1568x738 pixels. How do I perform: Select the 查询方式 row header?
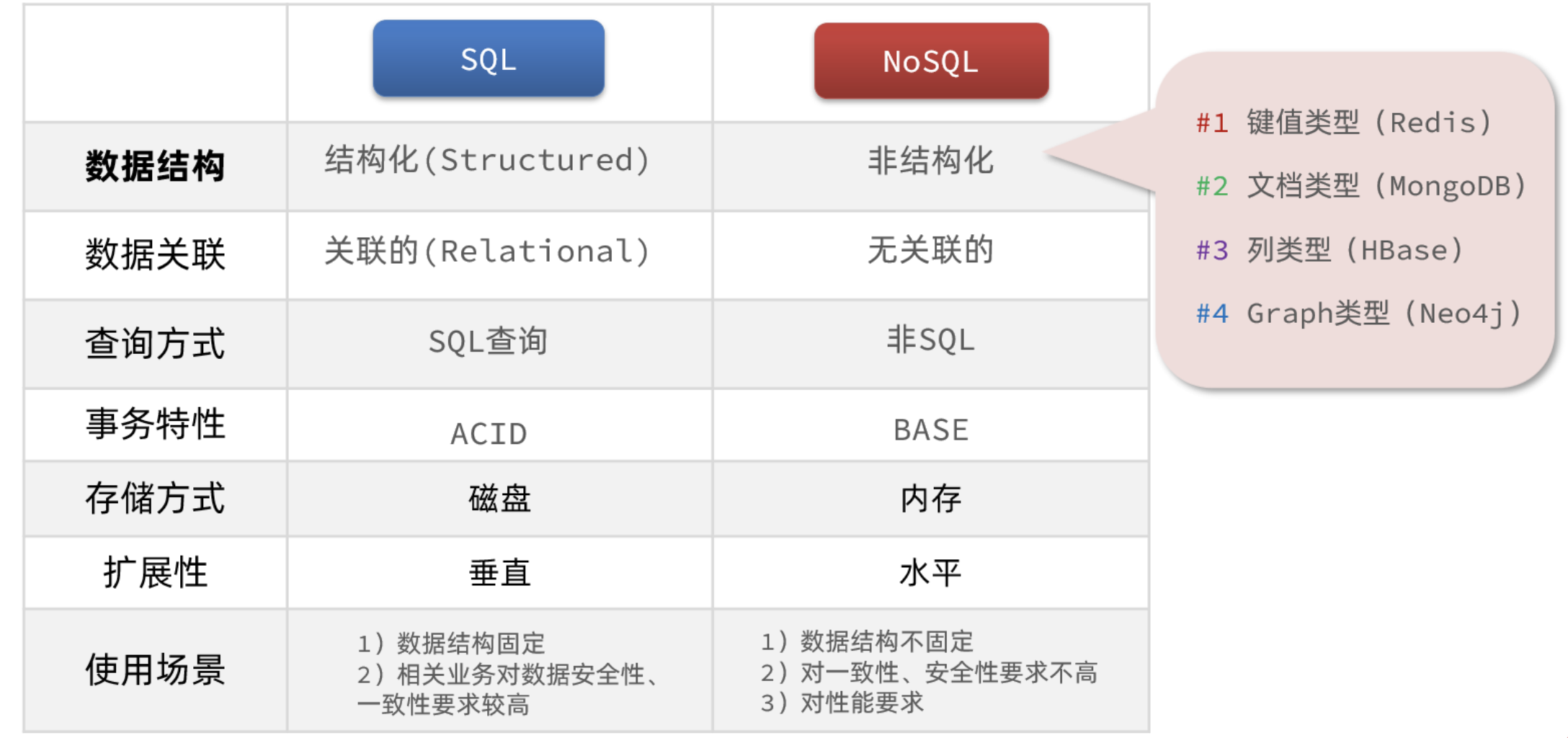[156, 344]
